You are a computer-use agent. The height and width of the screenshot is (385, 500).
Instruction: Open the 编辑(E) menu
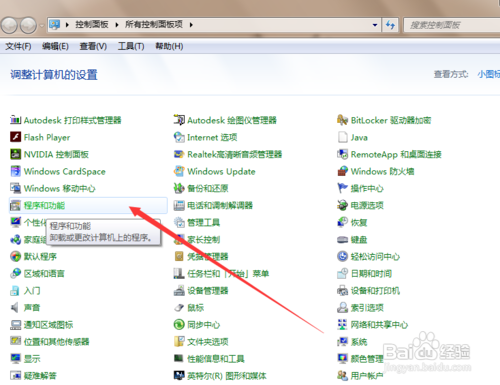[55, 46]
